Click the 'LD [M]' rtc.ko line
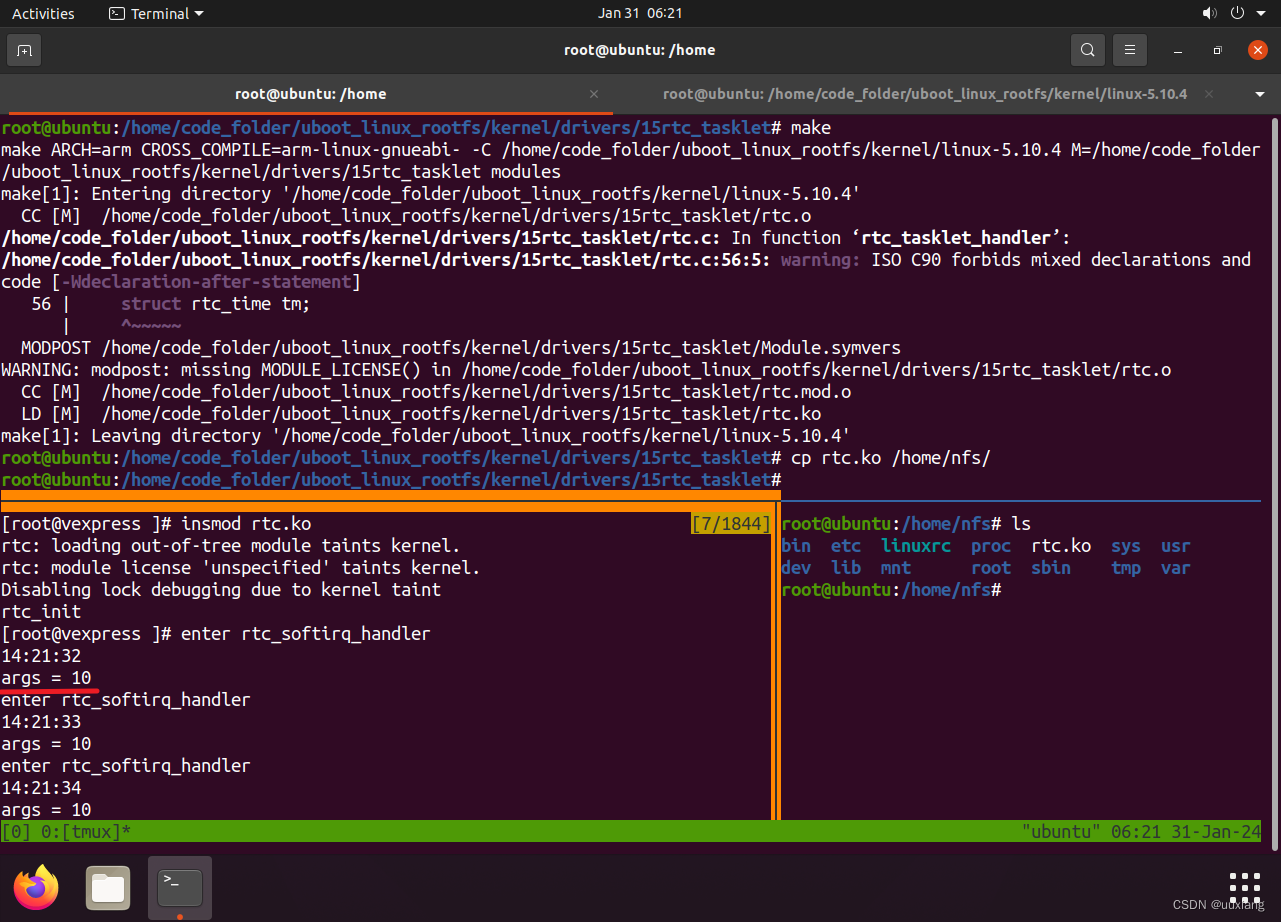The image size is (1281, 922). point(421,414)
